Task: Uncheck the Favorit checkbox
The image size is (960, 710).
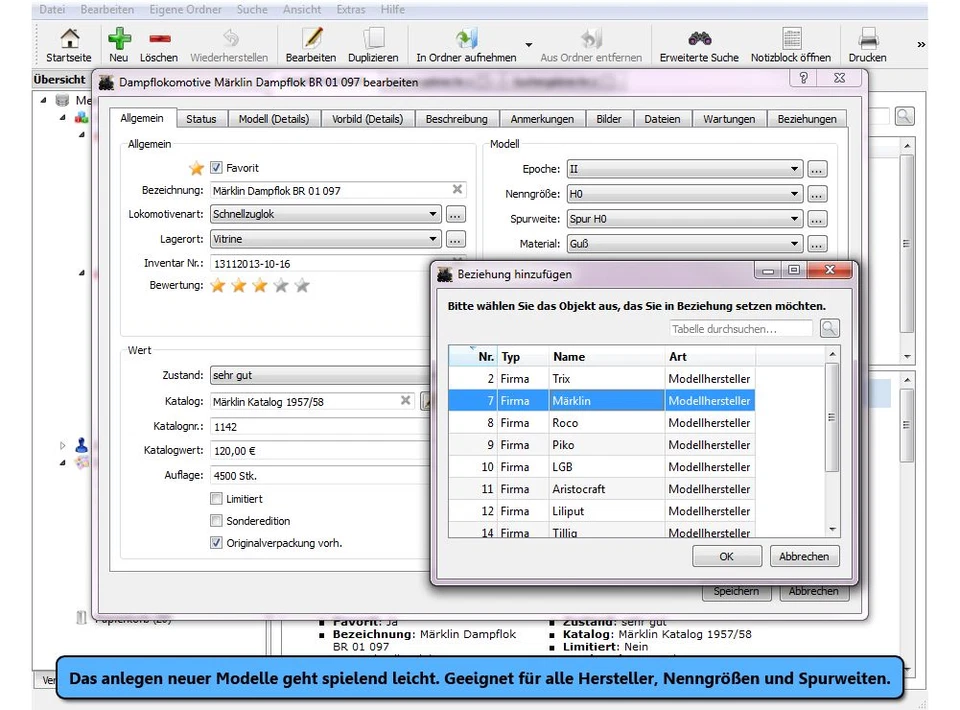Action: click(216, 168)
